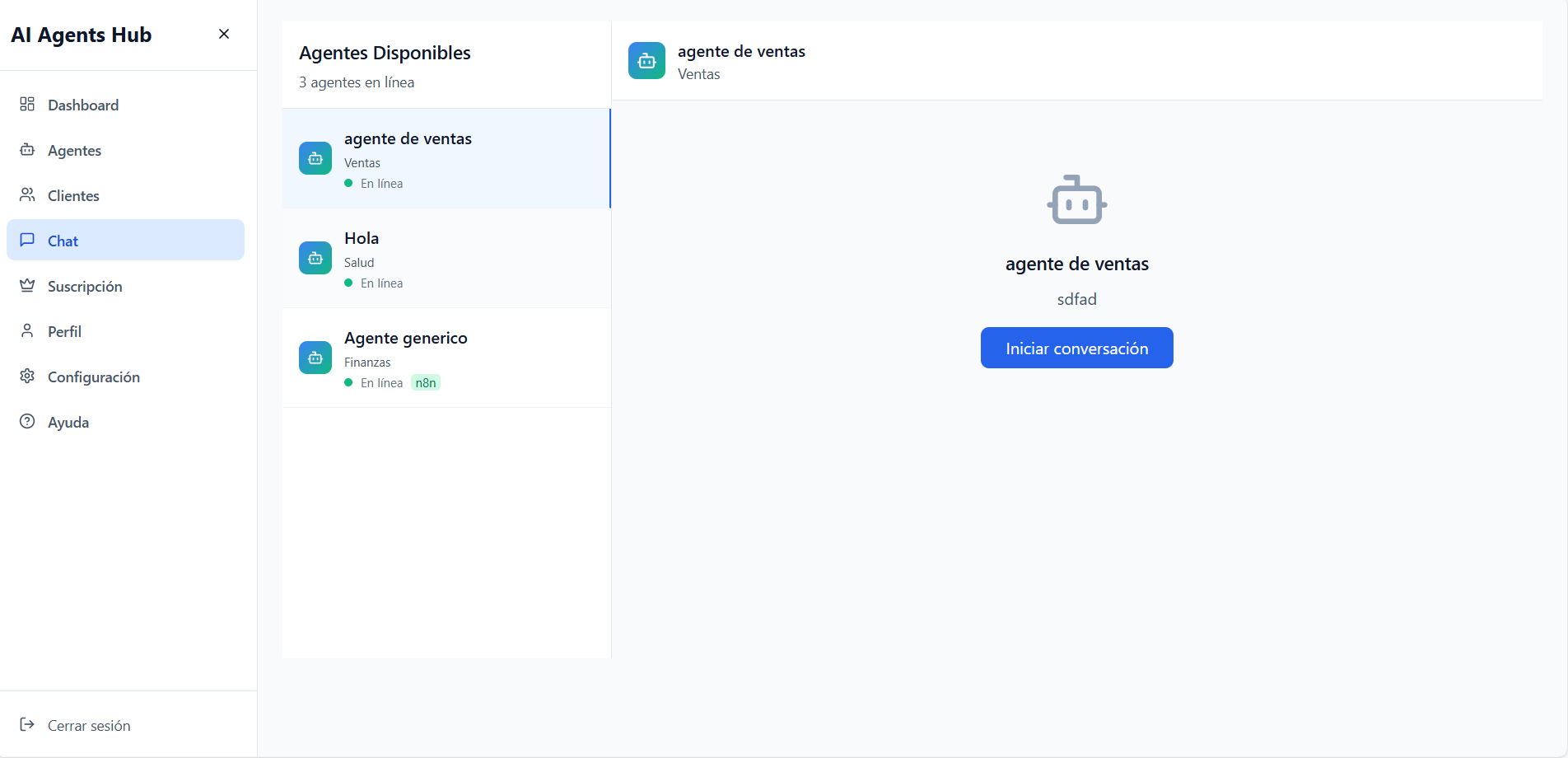Click 'En línea' status under Agente generico
The image size is (1568, 758).
pyautogui.click(x=382, y=383)
